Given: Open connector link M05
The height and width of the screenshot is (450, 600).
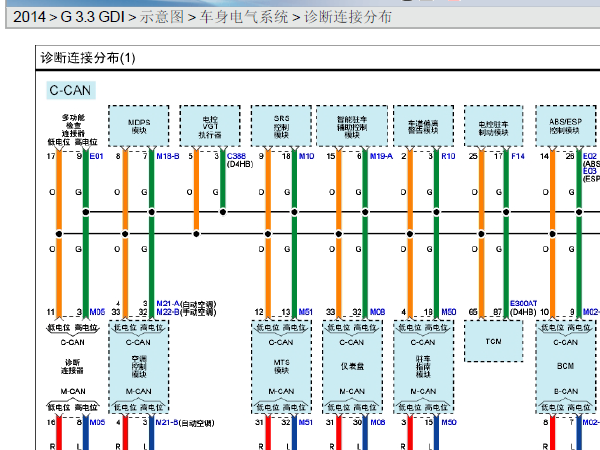Looking at the screenshot, I should [97, 422].
